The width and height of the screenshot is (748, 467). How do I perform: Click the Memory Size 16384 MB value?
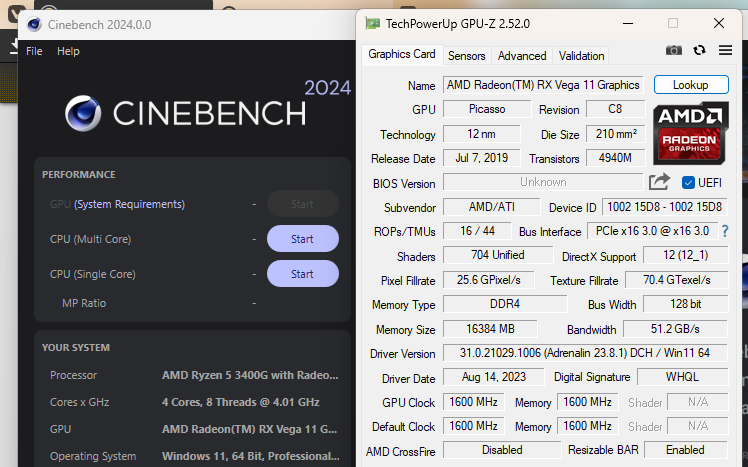click(x=490, y=329)
